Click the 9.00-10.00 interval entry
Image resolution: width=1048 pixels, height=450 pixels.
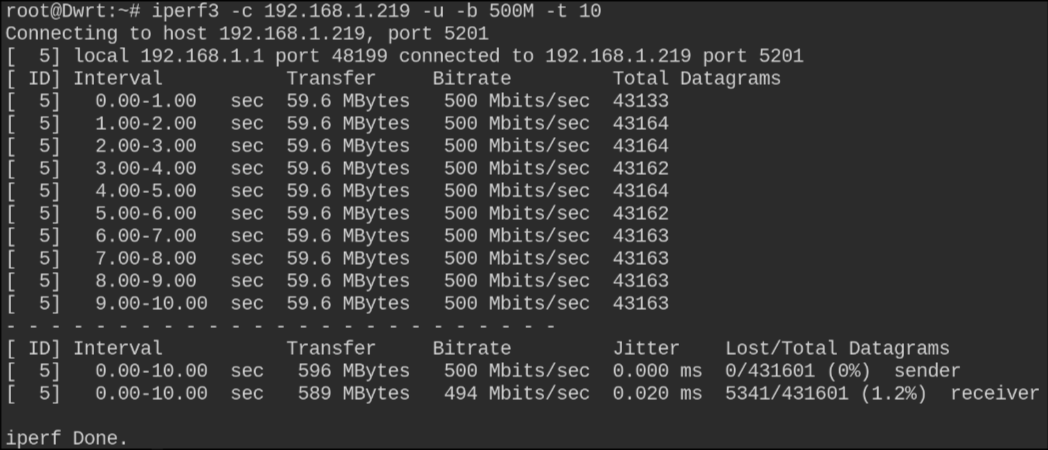(x=151, y=303)
